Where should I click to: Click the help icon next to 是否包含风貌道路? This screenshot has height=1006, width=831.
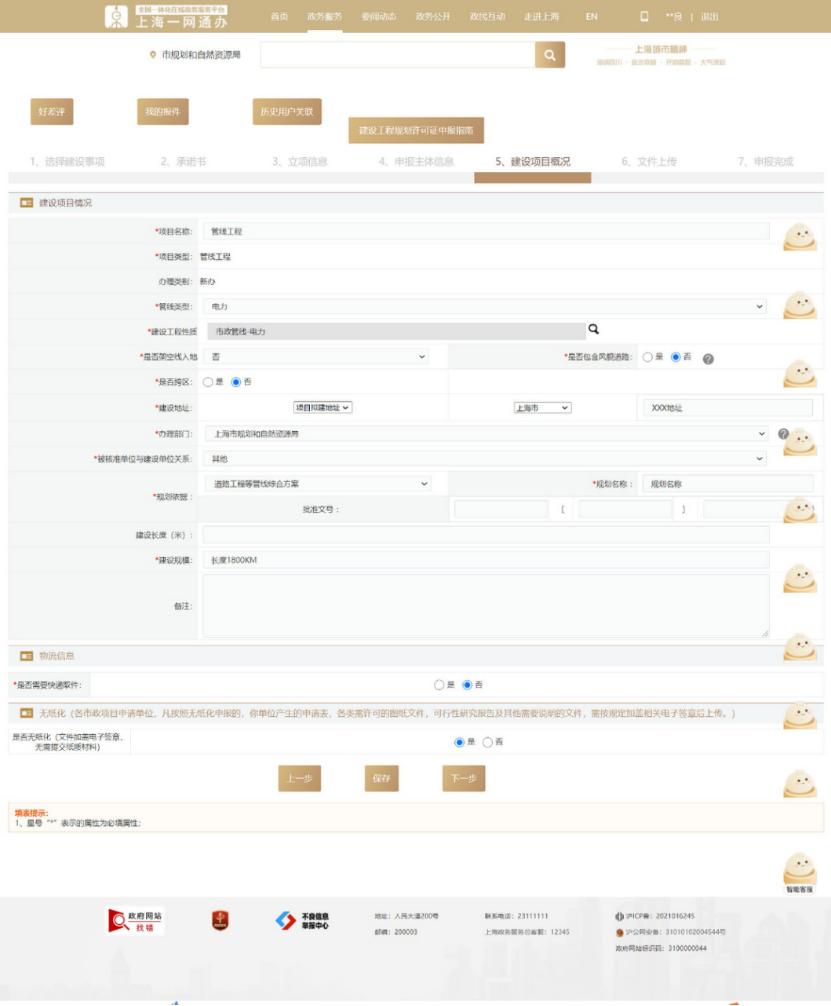coord(708,358)
